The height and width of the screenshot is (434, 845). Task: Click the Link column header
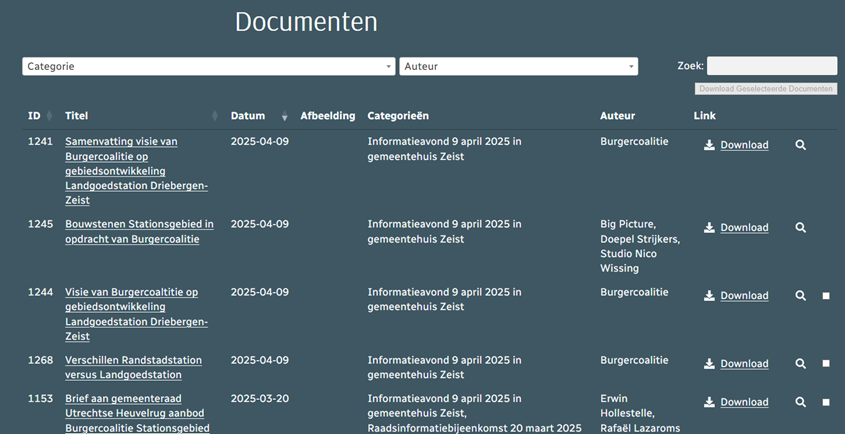[704, 116]
